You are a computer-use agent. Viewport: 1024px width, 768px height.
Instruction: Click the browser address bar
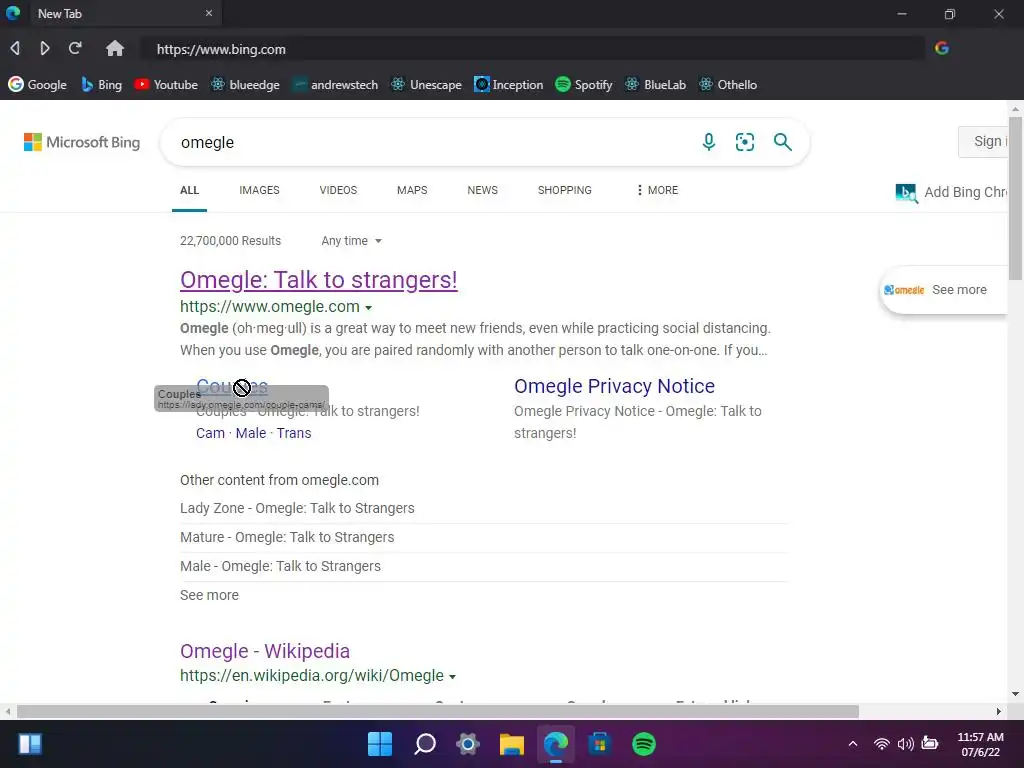[532, 49]
